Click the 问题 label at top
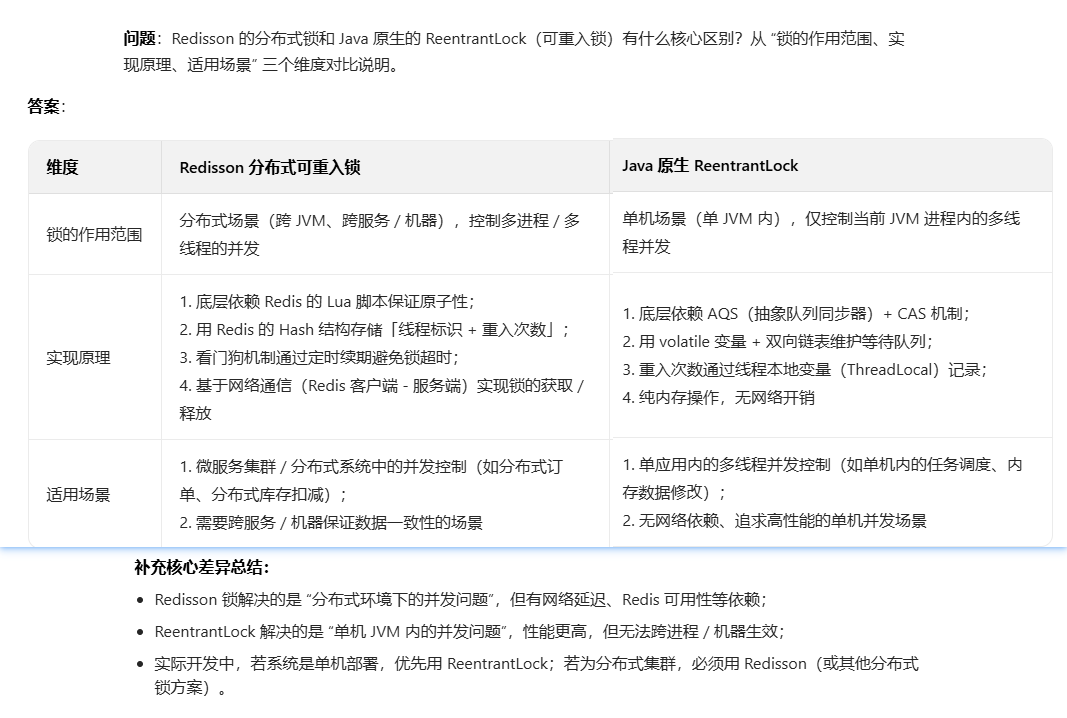Viewport: 1067px width, 718px height. pos(139,39)
